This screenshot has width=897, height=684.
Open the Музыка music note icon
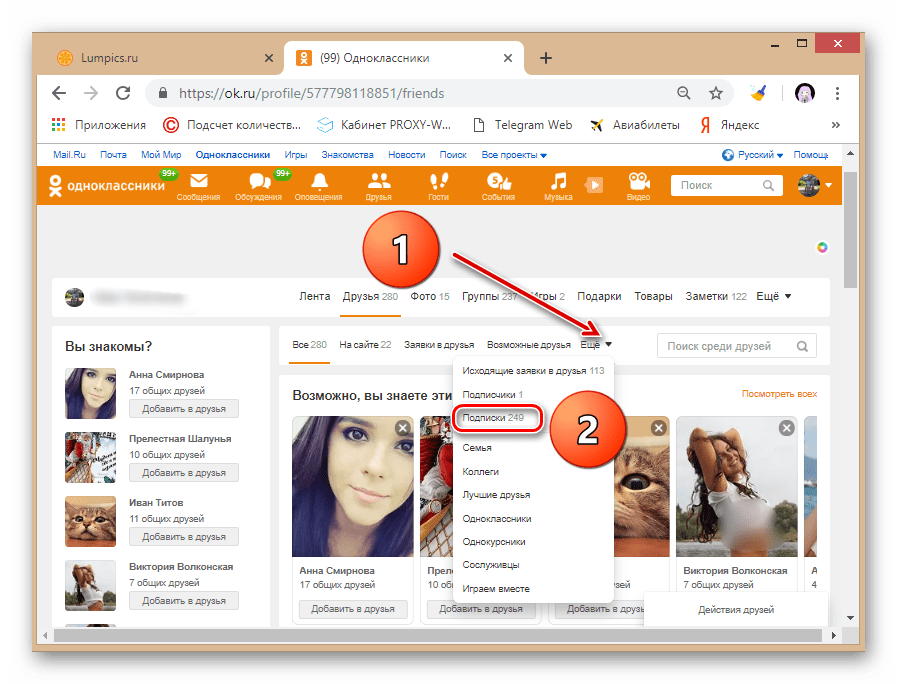coord(558,186)
